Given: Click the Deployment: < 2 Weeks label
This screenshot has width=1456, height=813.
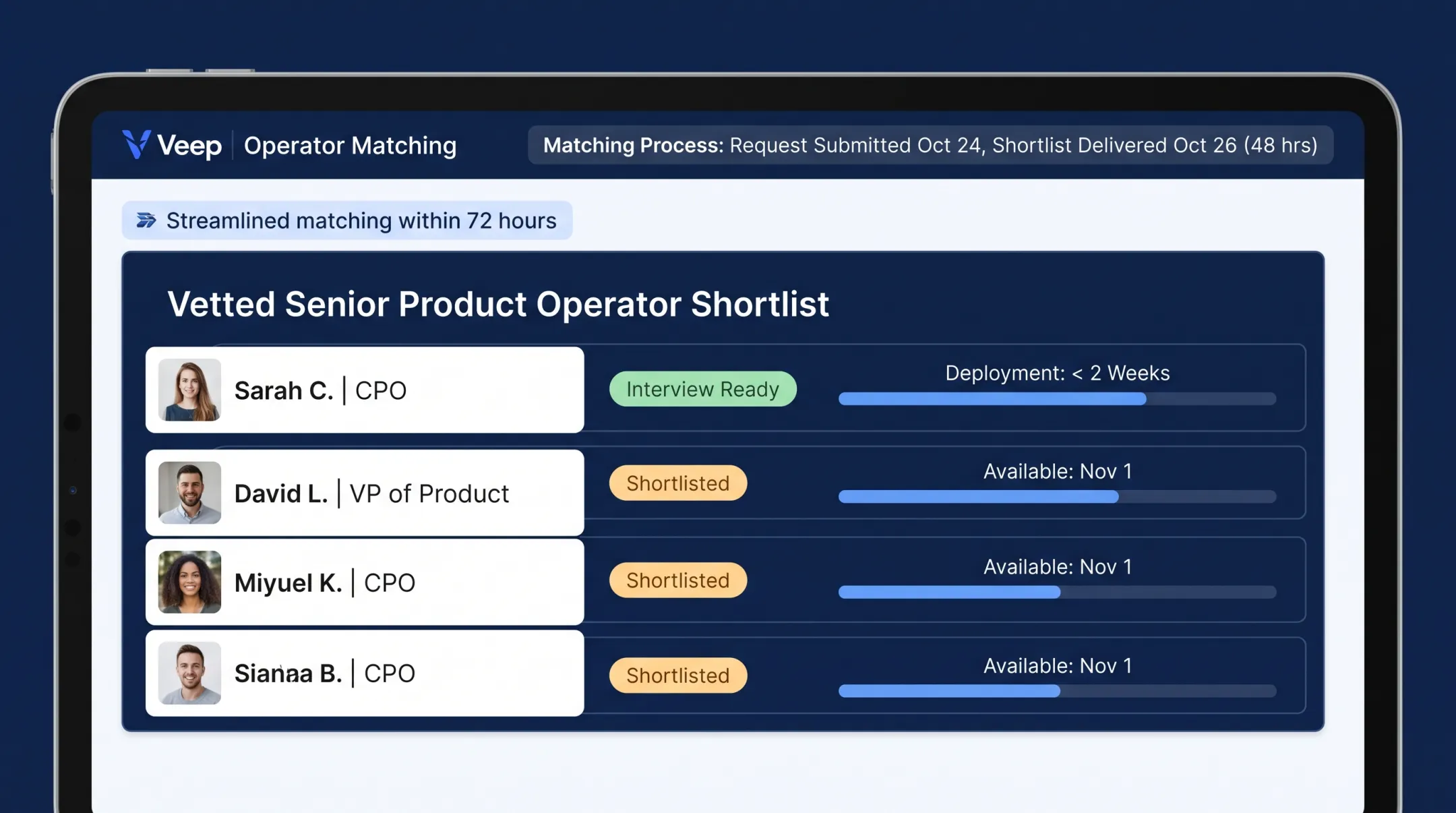Looking at the screenshot, I should click(x=1057, y=373).
